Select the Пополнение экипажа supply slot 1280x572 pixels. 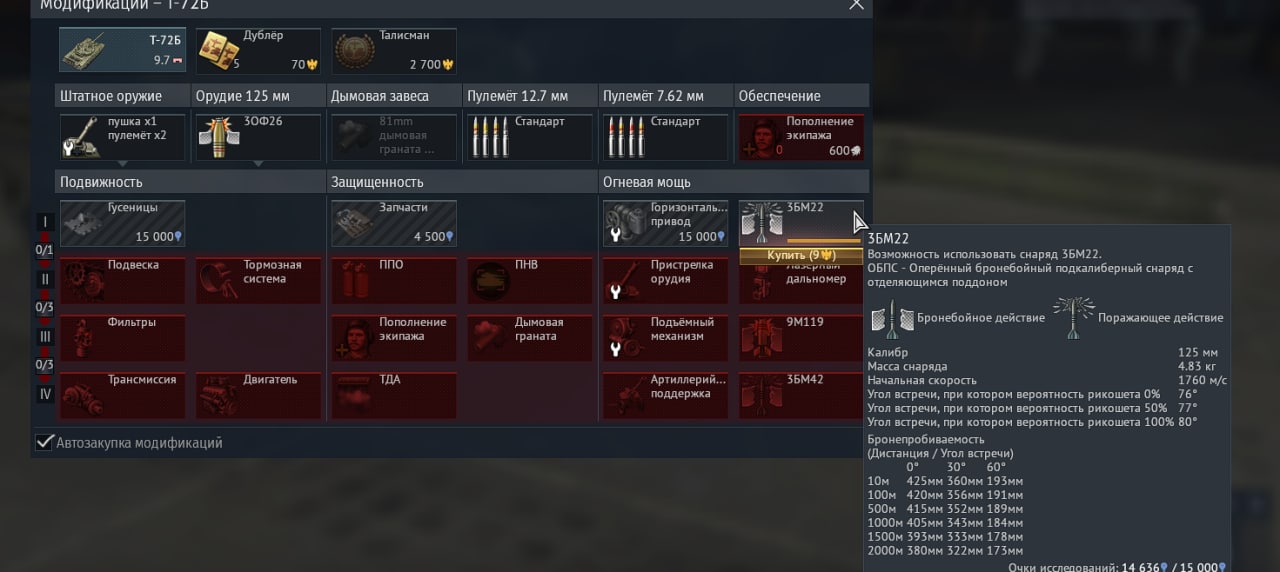pos(802,137)
